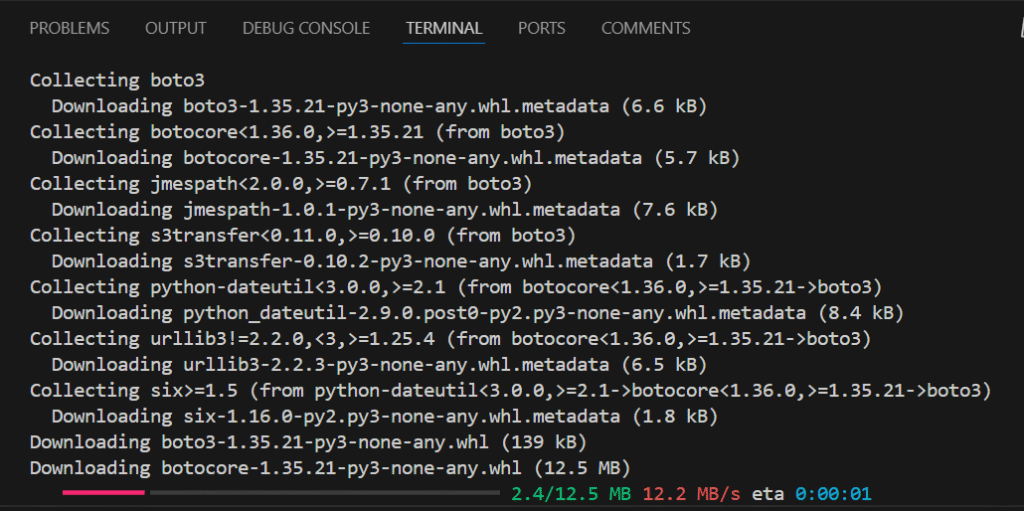The image size is (1024, 511).
Task: Open the OUTPUT tab
Action: 176,29
